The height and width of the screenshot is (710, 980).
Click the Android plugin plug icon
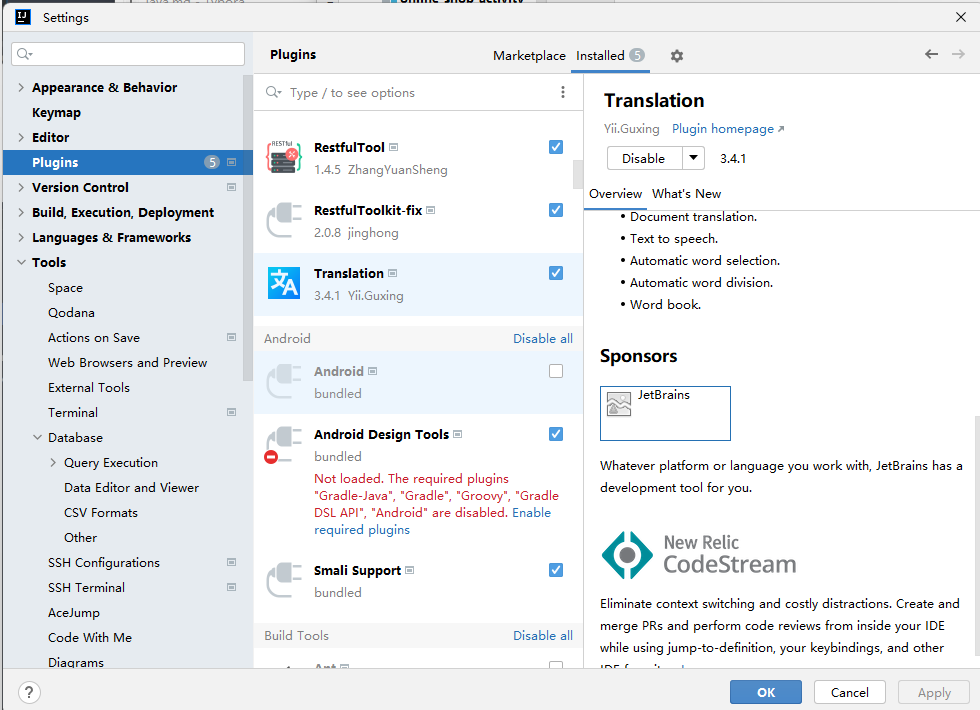(283, 381)
